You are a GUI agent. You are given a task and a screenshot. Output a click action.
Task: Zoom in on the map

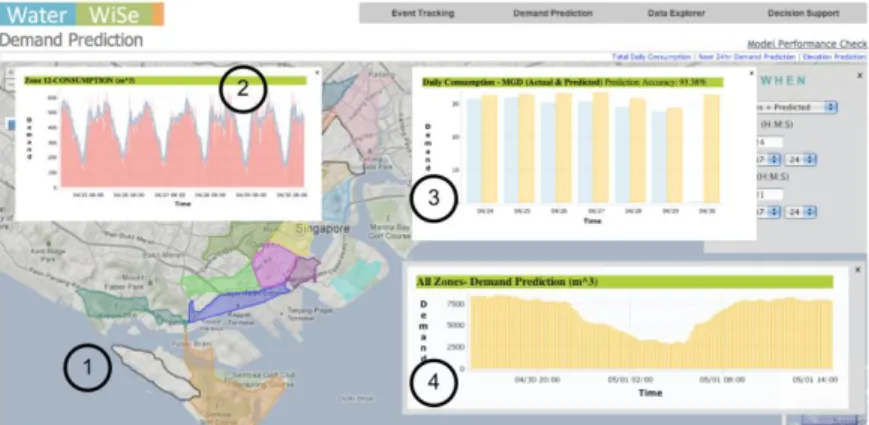(x=9, y=73)
